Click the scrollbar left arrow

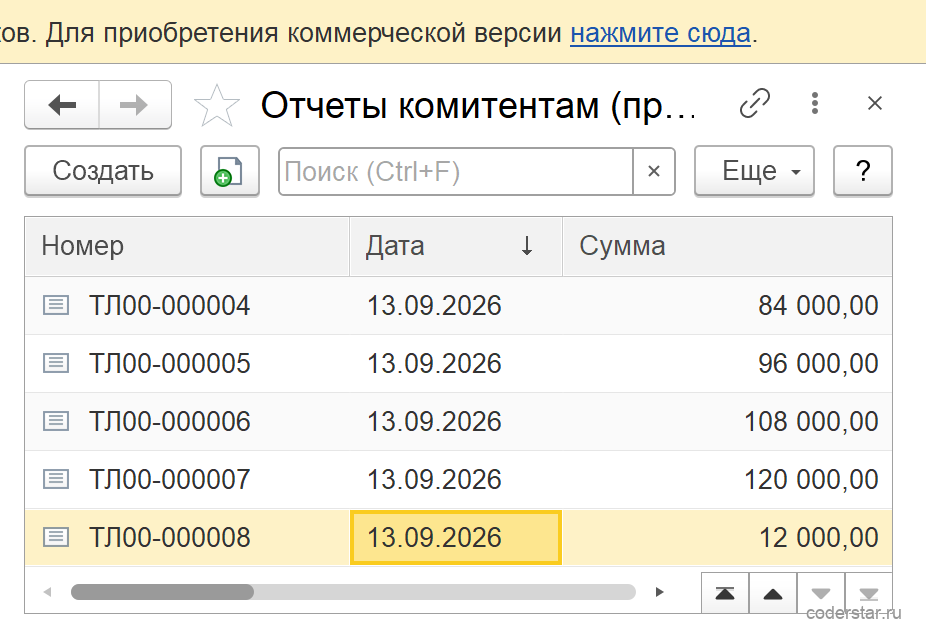48,592
